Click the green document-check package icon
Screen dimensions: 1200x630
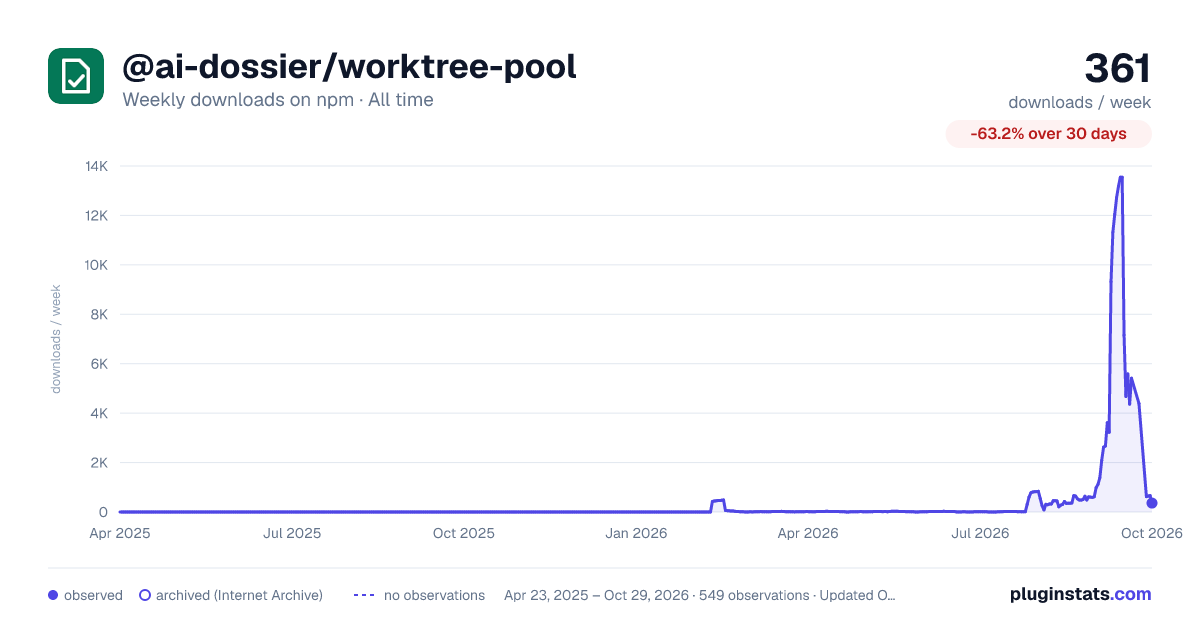tap(76, 76)
